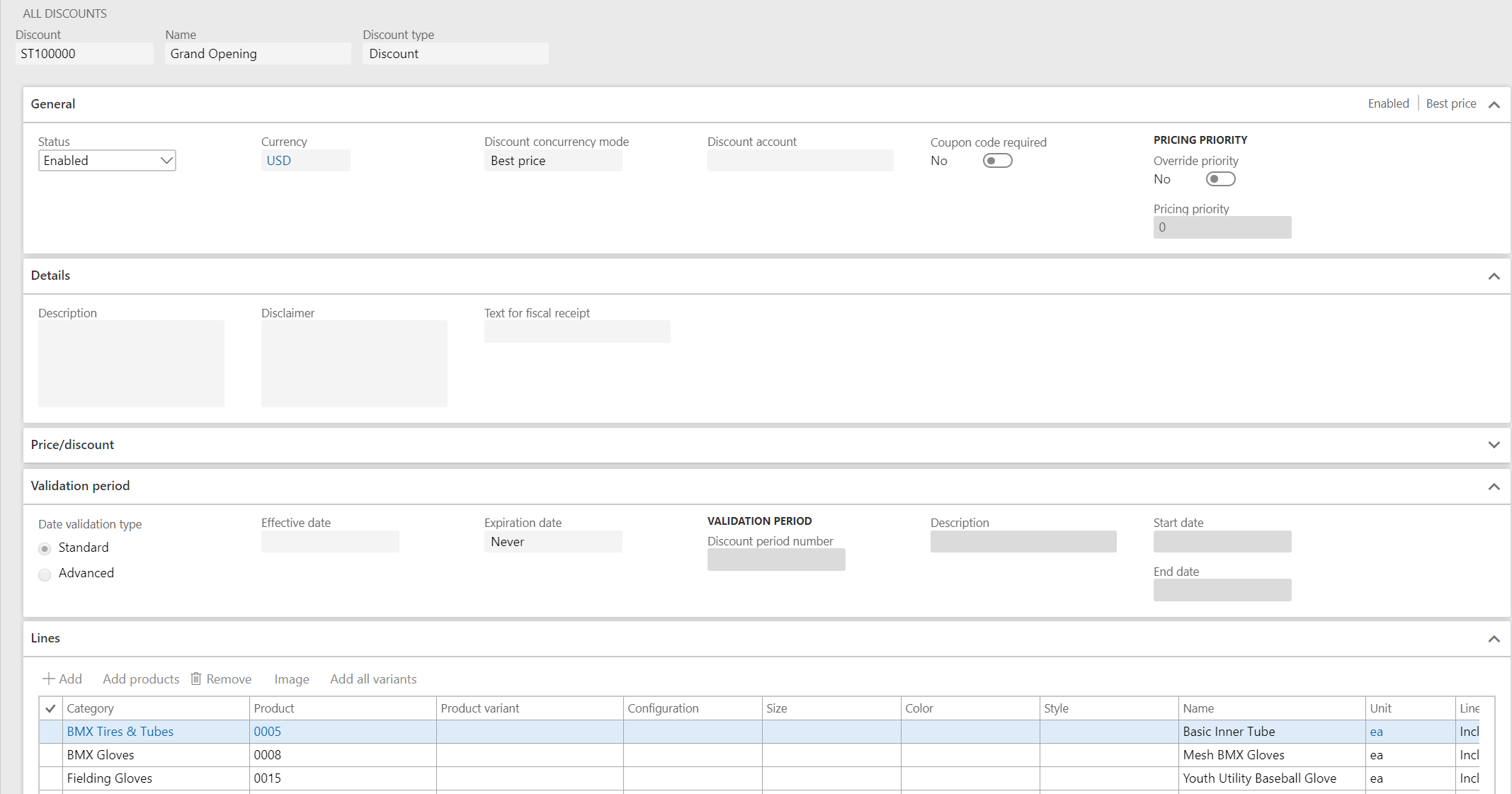Toggle the Override priority switch
Screen dimensions: 1512x794
coord(1220,179)
